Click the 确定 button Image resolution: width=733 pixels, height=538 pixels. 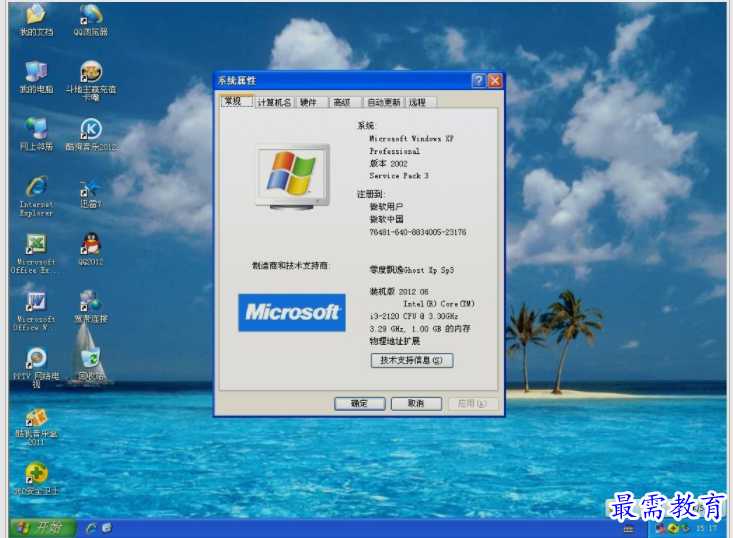click(359, 403)
